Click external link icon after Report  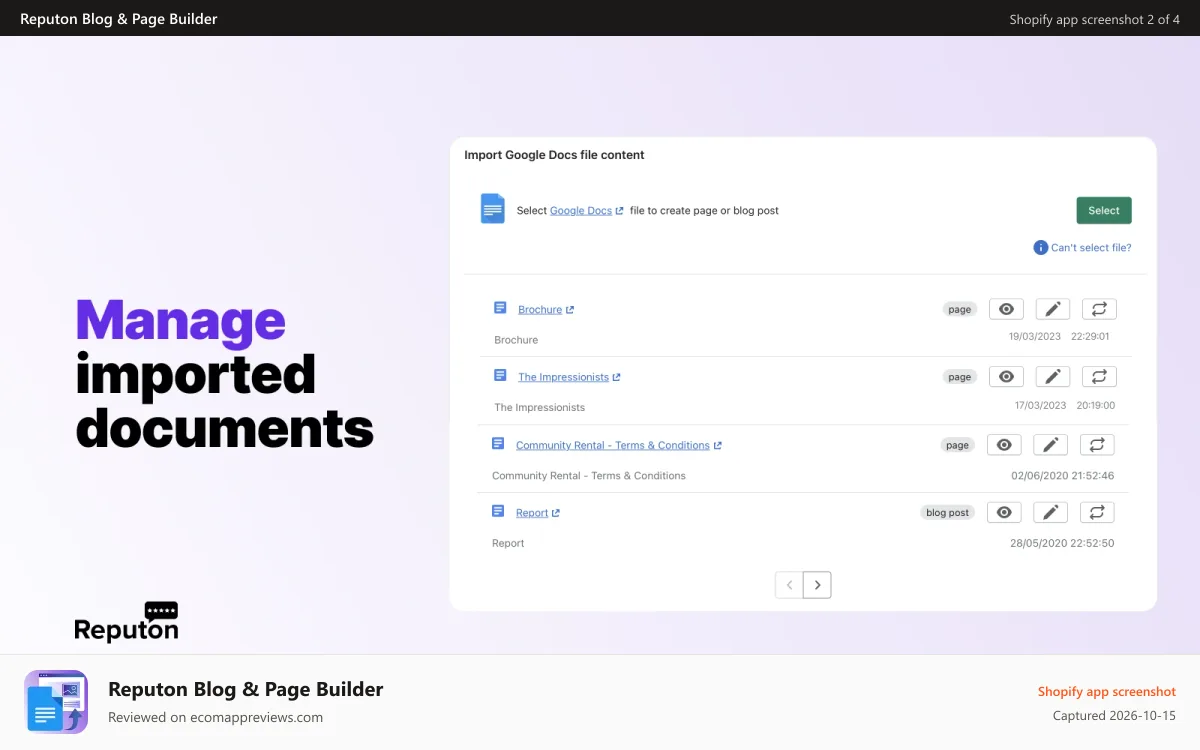click(x=556, y=513)
